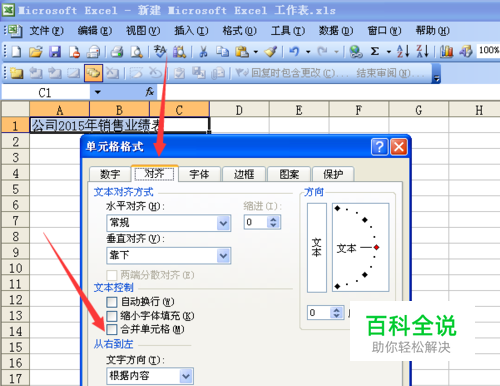The image size is (500, 386).
Task: Select cell containing 公司2015年销售业绩表
Action: click(x=119, y=126)
